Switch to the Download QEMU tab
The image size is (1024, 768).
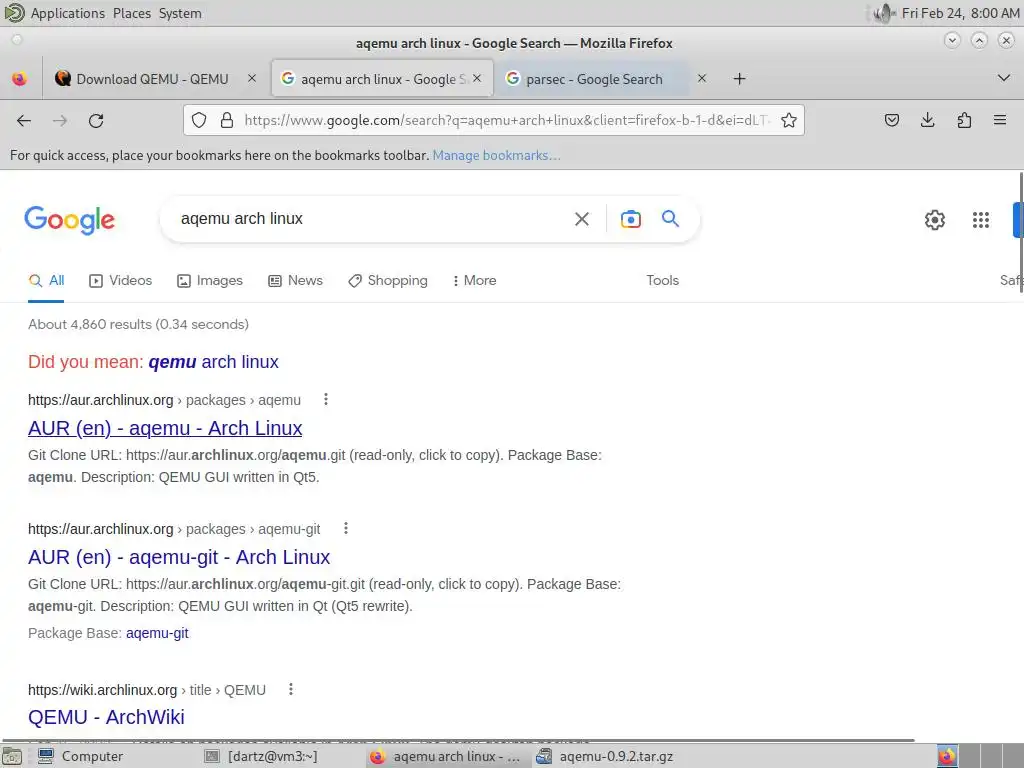[152, 79]
